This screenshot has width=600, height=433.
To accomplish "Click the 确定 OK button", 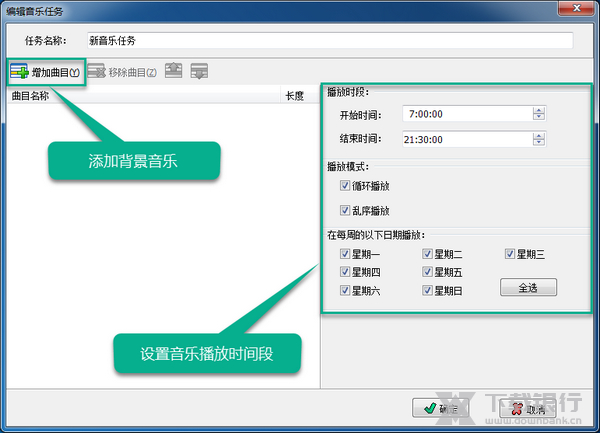I will click(x=440, y=409).
